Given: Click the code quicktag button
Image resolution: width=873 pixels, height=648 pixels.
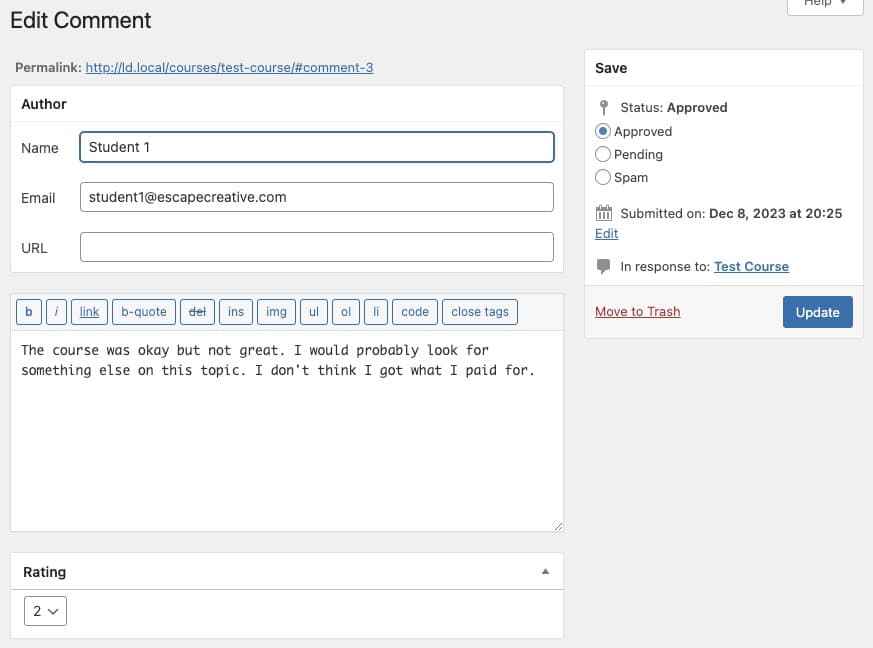Looking at the screenshot, I should click(x=415, y=312).
